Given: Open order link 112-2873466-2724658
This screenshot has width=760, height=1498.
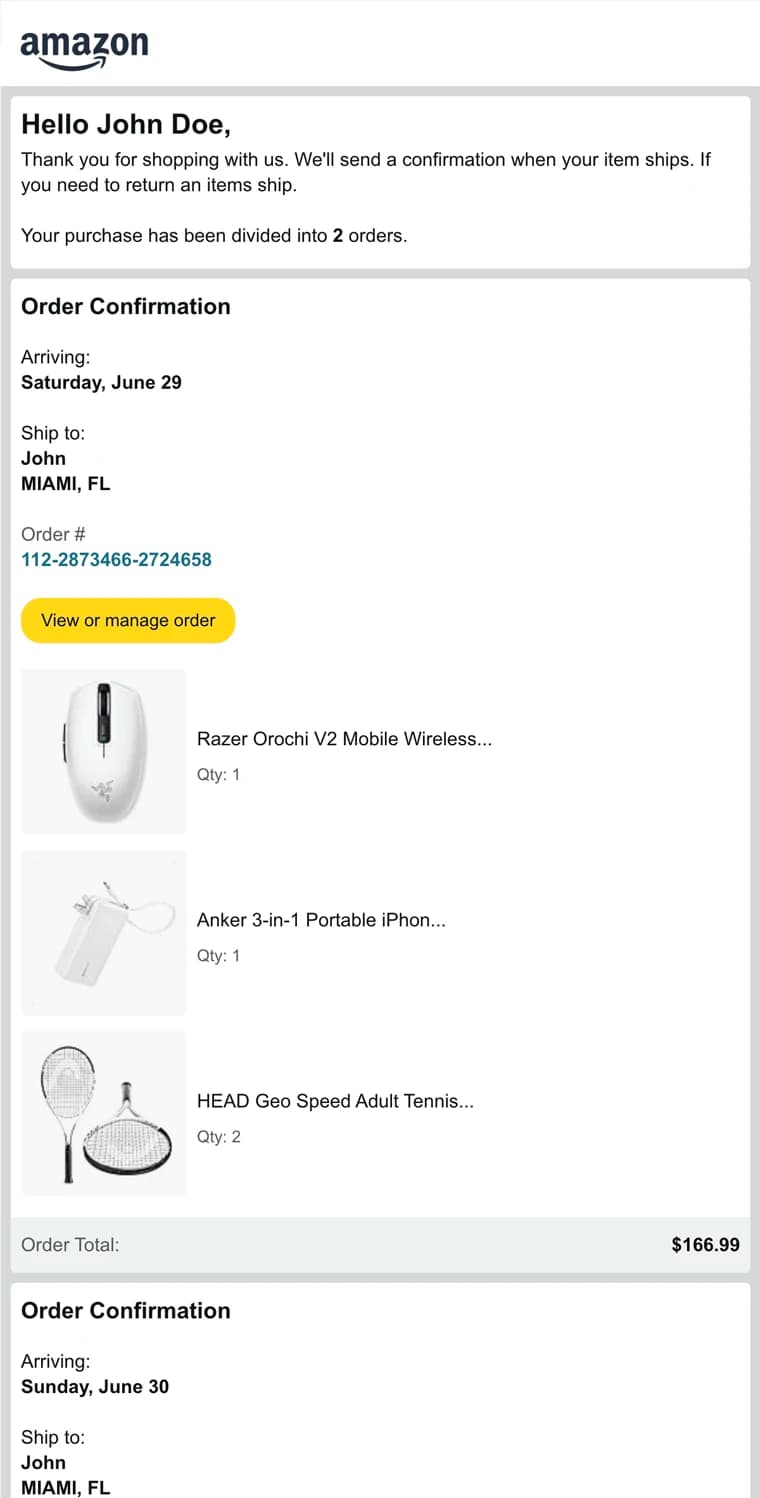Looking at the screenshot, I should (x=116, y=559).
